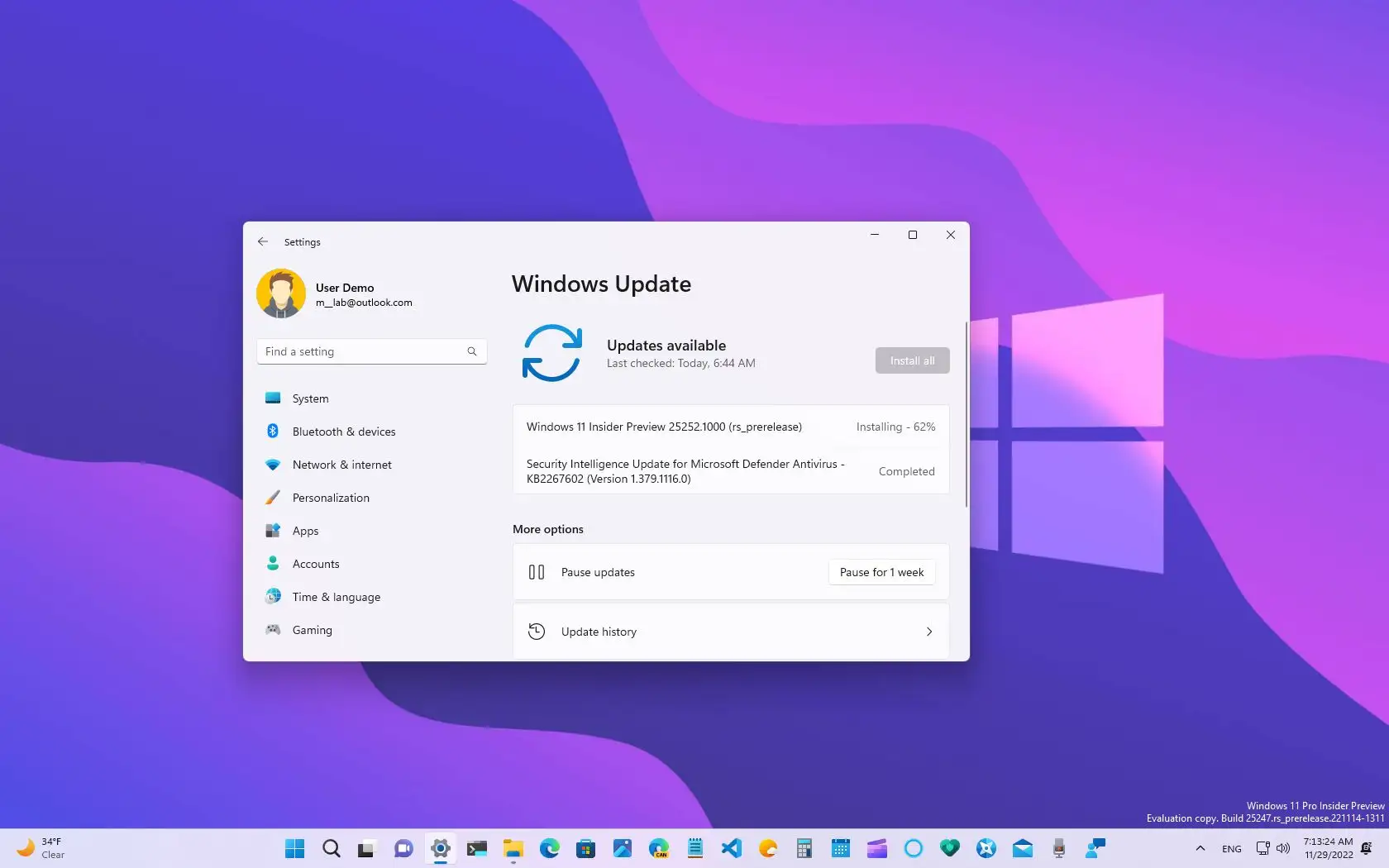Open Microsoft Store from taskbar
This screenshot has width=1389, height=868.
(586, 848)
